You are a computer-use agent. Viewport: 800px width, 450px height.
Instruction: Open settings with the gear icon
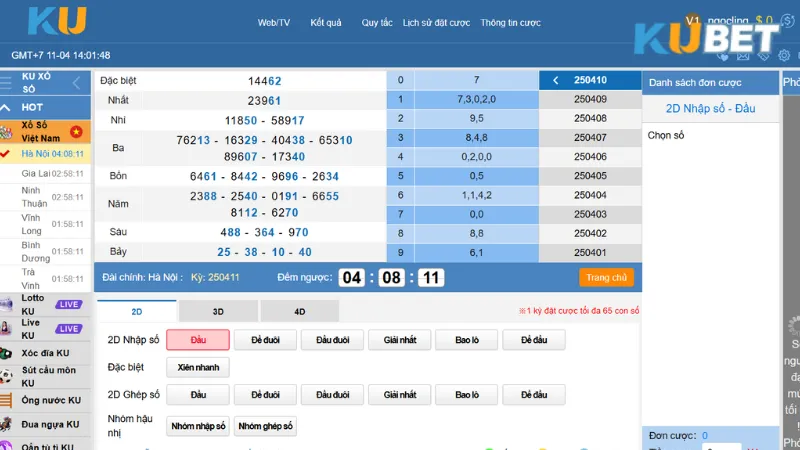point(784,55)
